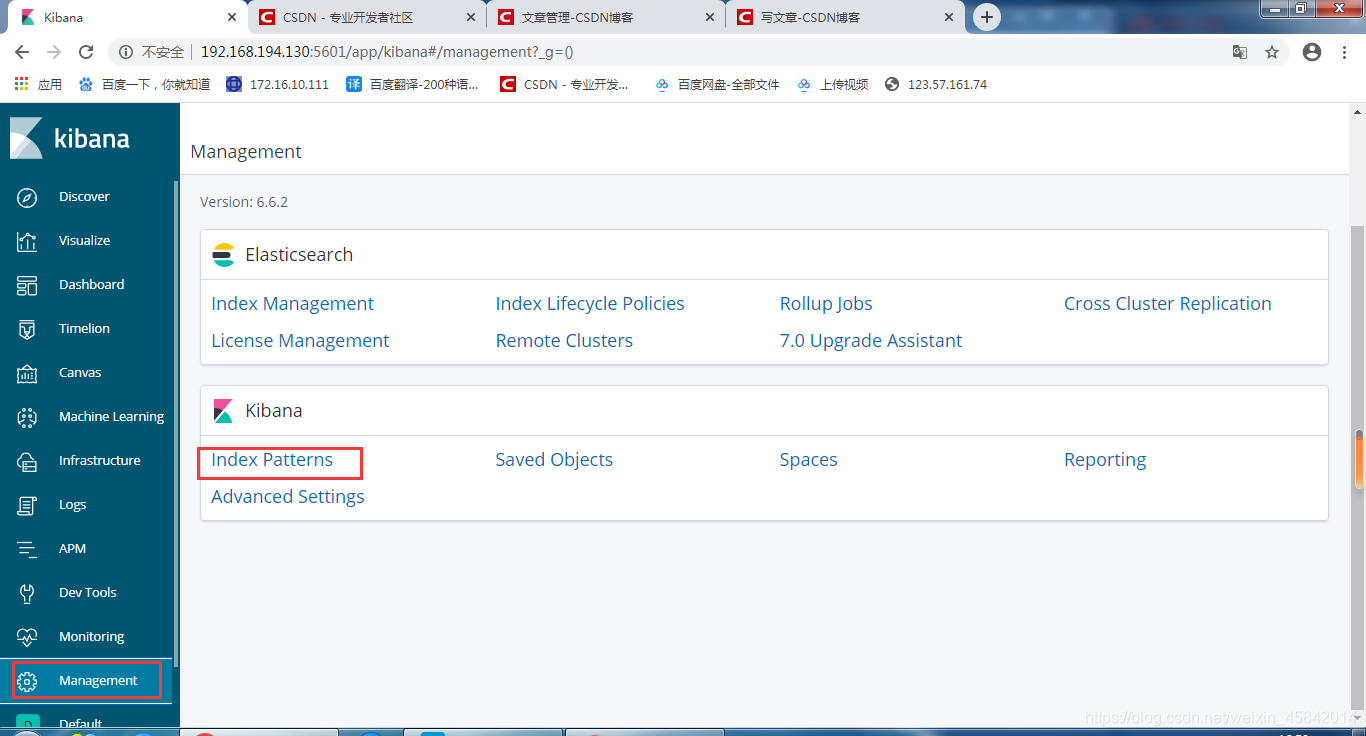Click the Management page heading
This screenshot has width=1366, height=736.
pos(246,152)
